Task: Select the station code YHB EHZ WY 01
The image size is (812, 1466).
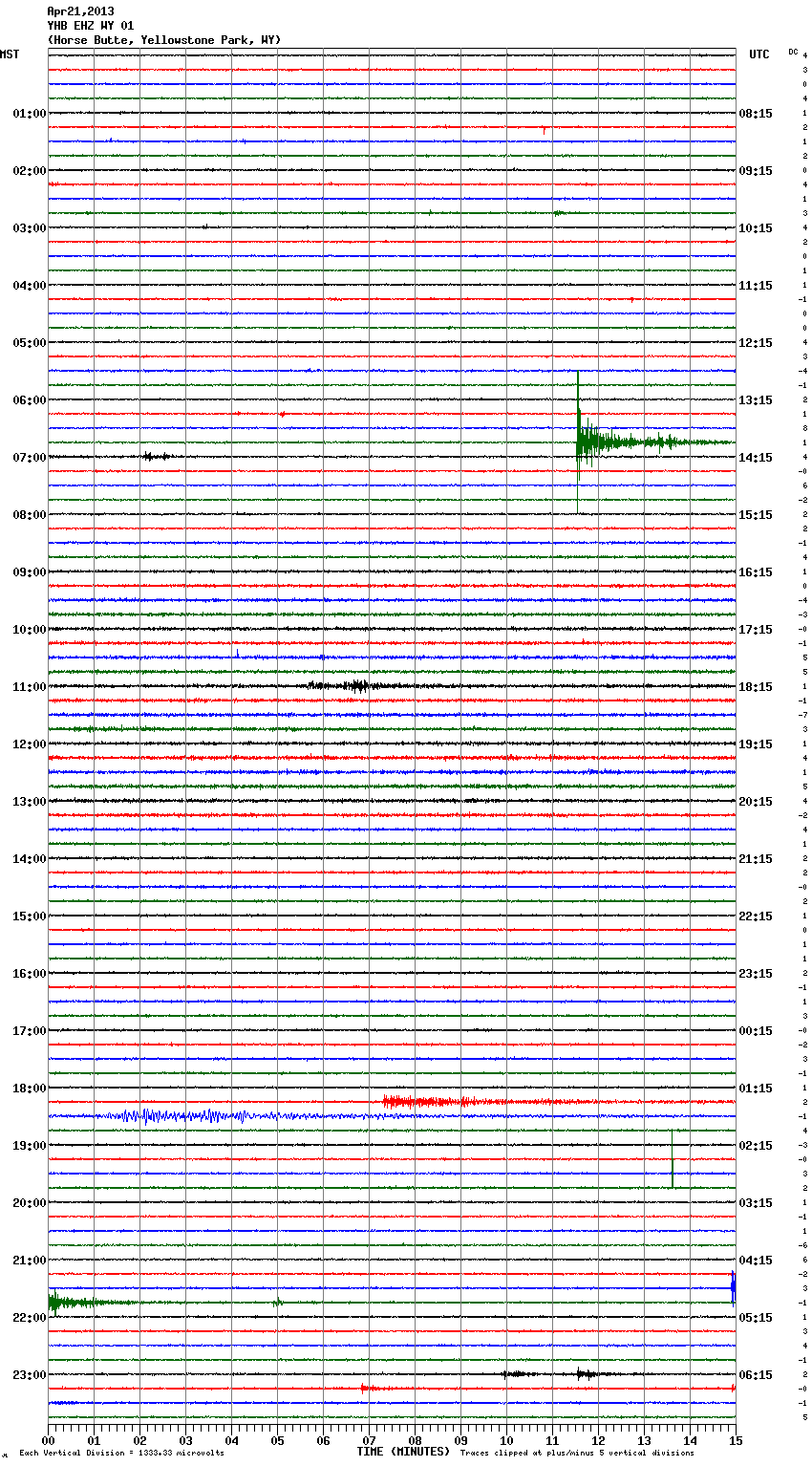Action: tap(91, 26)
